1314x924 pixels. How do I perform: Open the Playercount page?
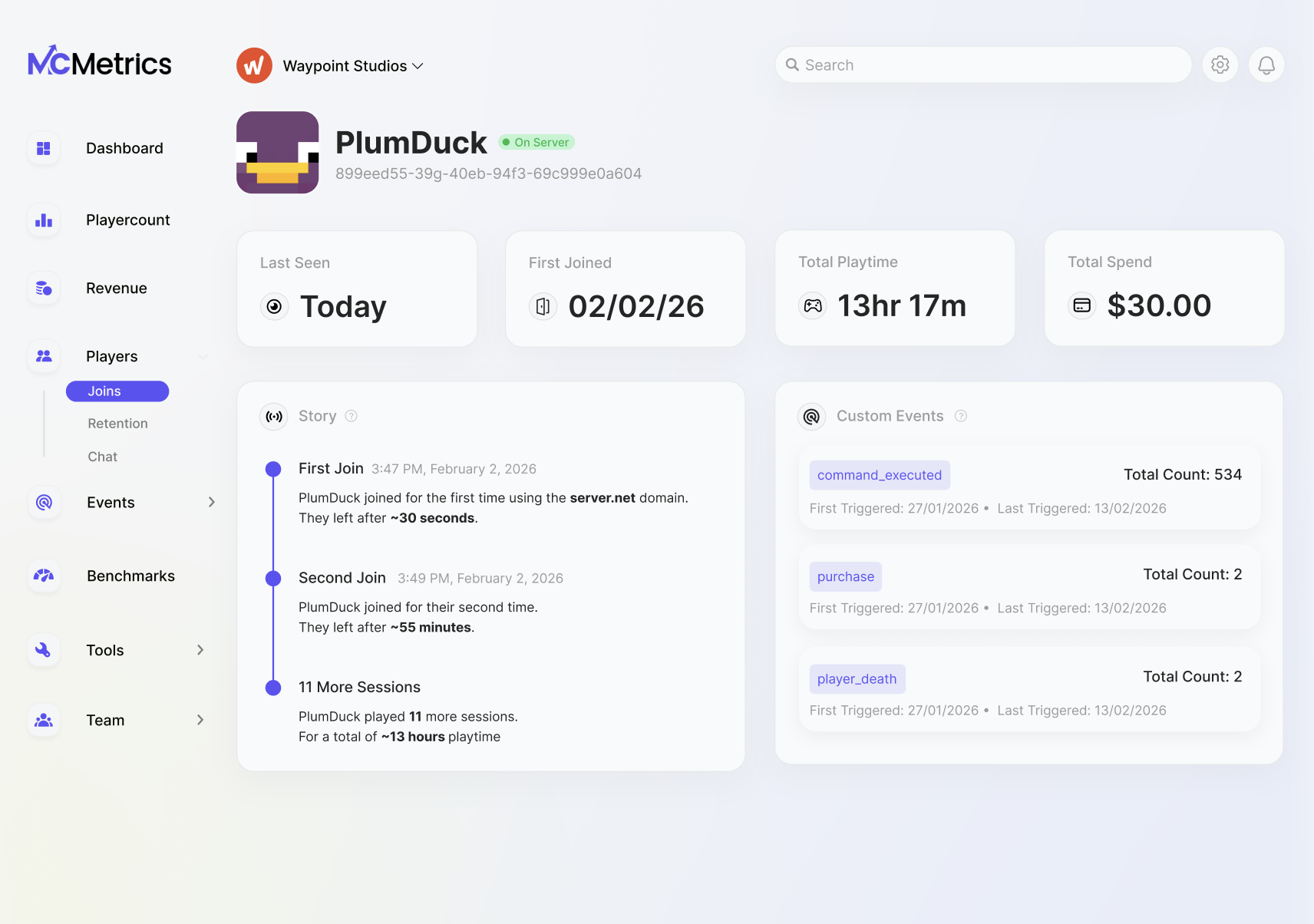click(128, 220)
